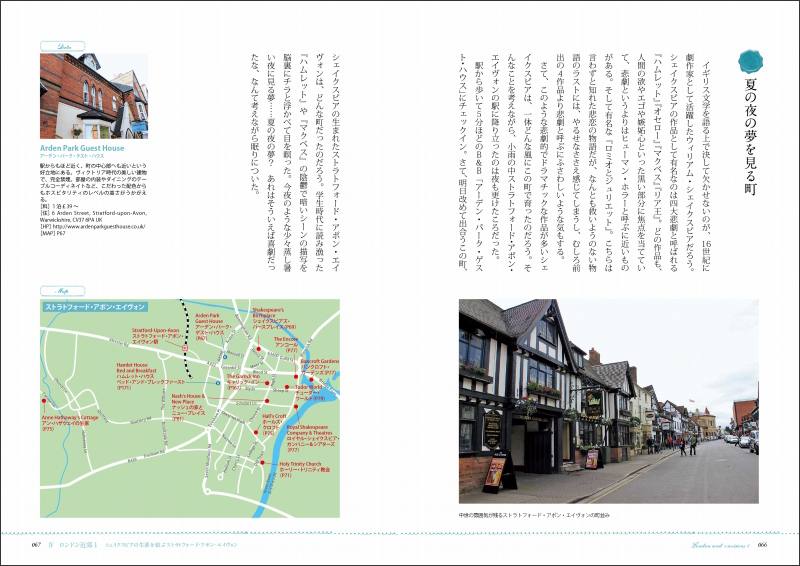Click the blue seal icon beside the heading
Viewport: 800px width, 566px height.
(750, 61)
